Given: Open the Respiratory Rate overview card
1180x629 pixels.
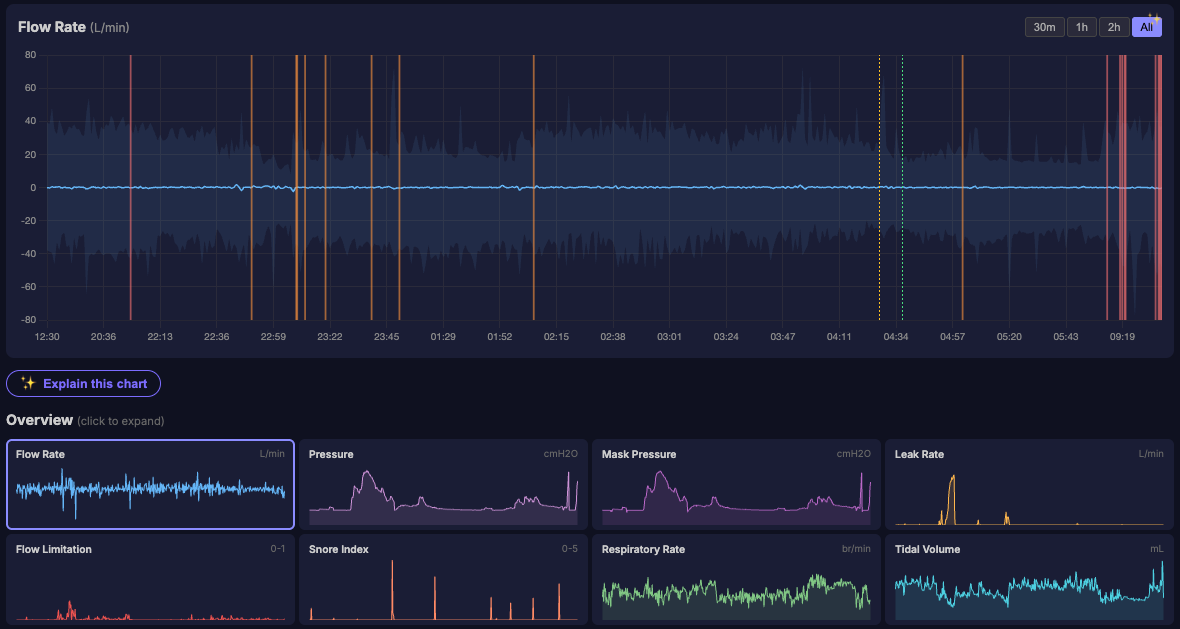Looking at the screenshot, I should pos(736,579).
